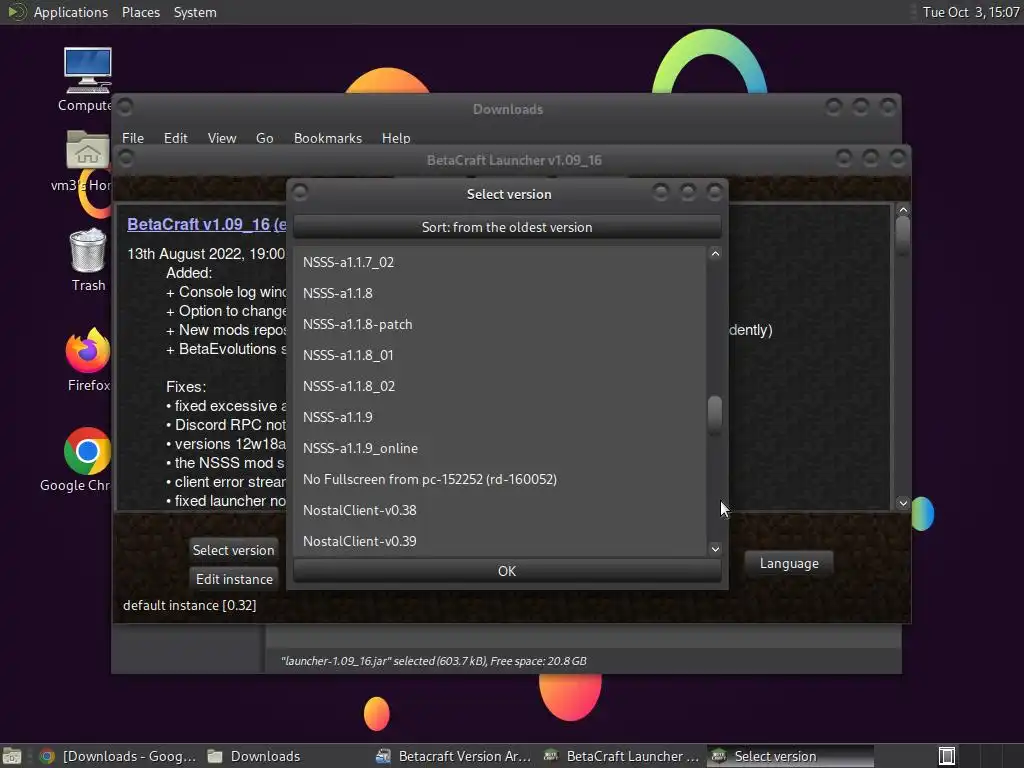Click the show desktop icon in bottom panel
This screenshot has width=1024, height=768.
click(x=12, y=756)
